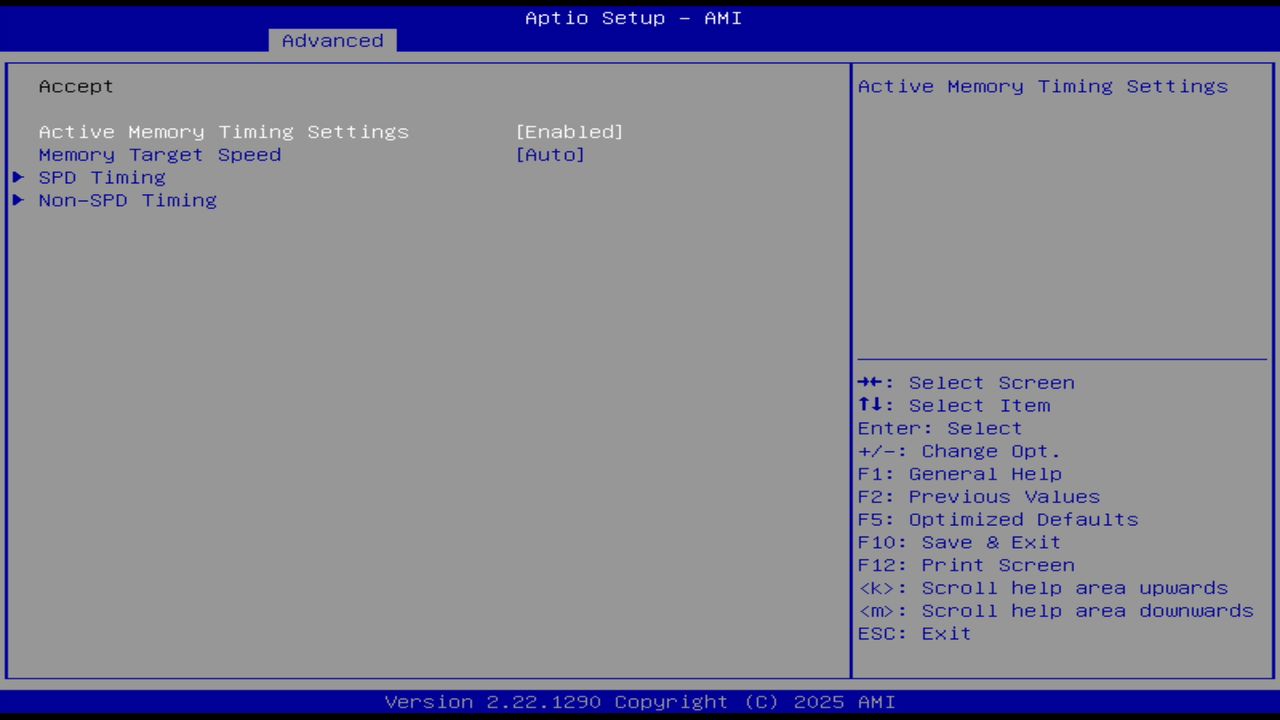This screenshot has height=720, width=1280.
Task: Change the [Enabled] value
Action: (569, 132)
